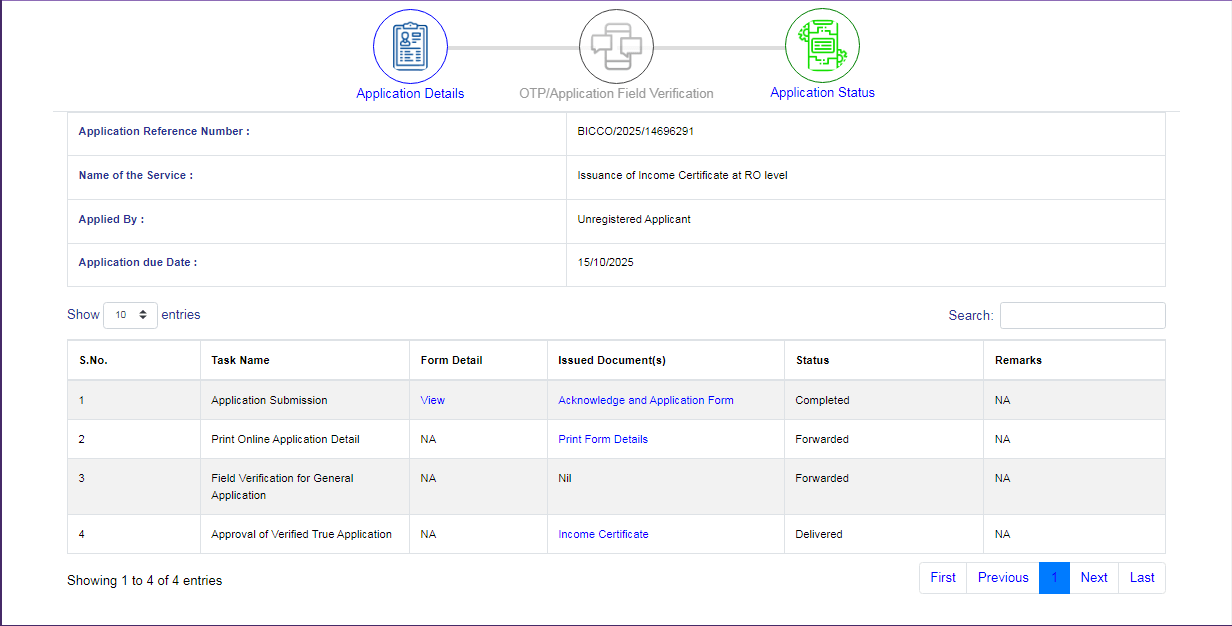Click the Previous page button
The image size is (1232, 626).
coord(1003,577)
